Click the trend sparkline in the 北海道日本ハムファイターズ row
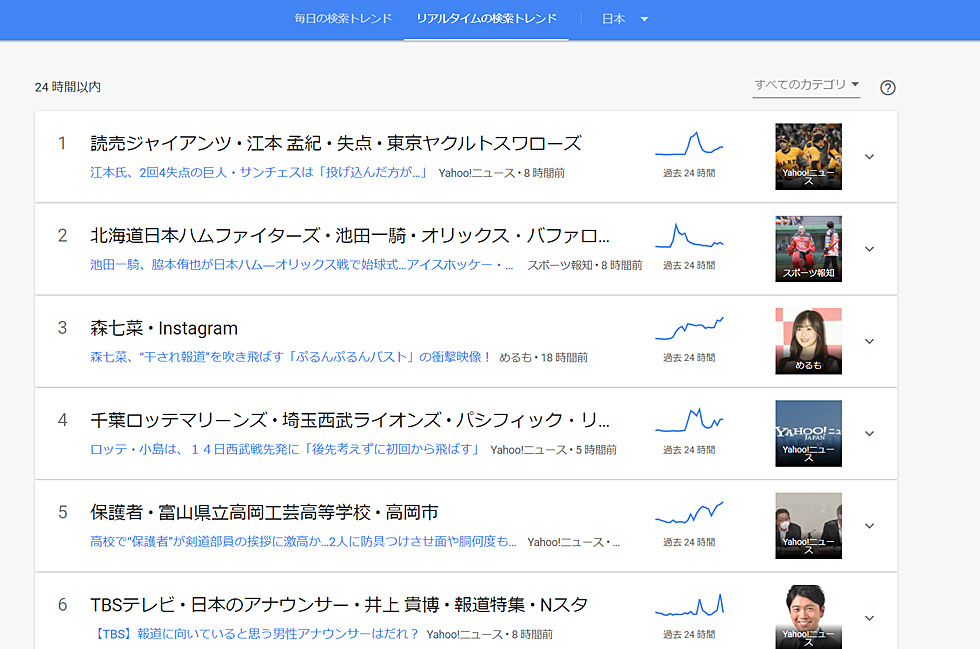Viewport: 980px width, 649px height. pos(689,236)
